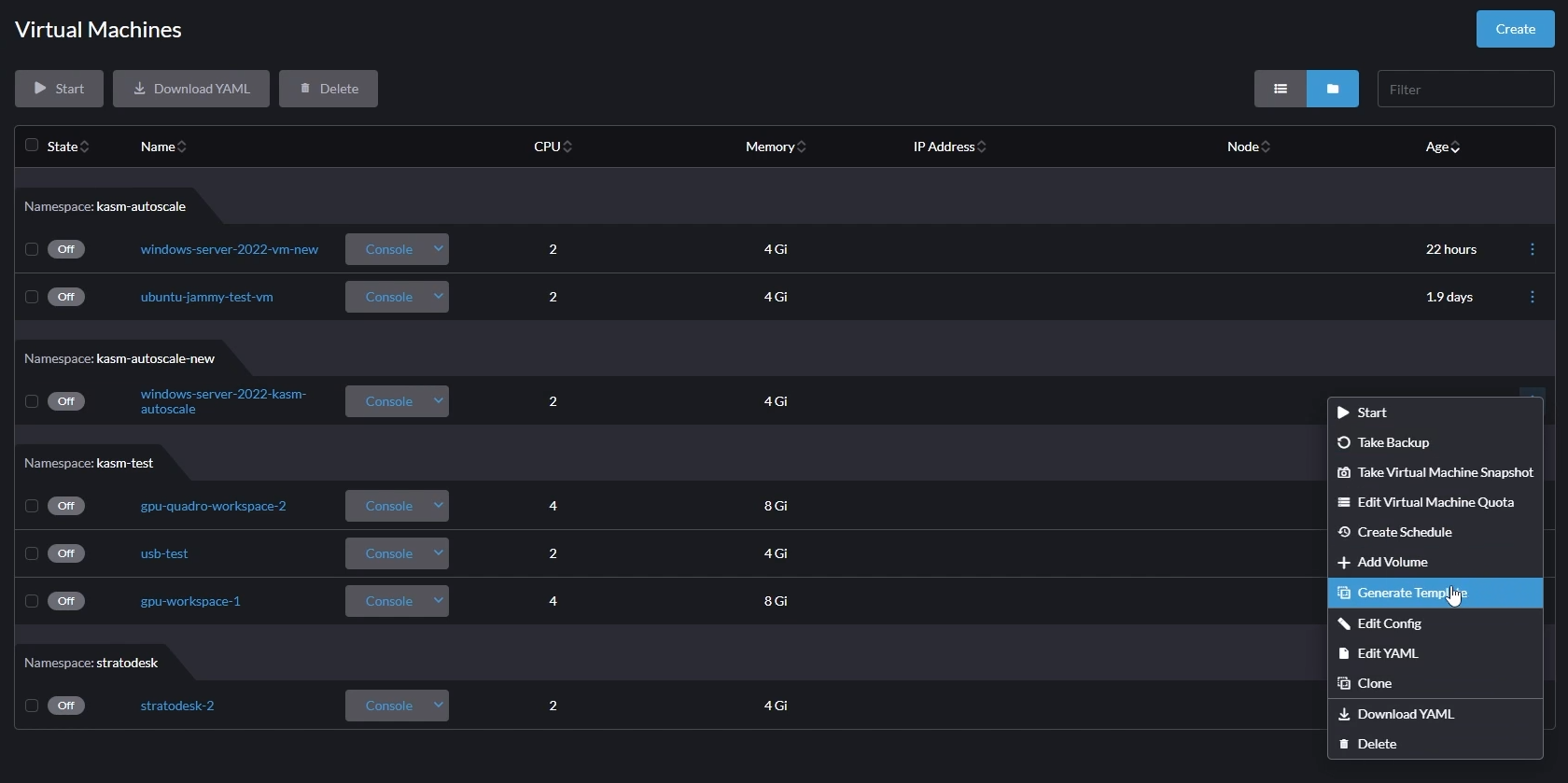The height and width of the screenshot is (783, 1568).
Task: Choose Edit YAML in the context menu
Action: (x=1387, y=653)
